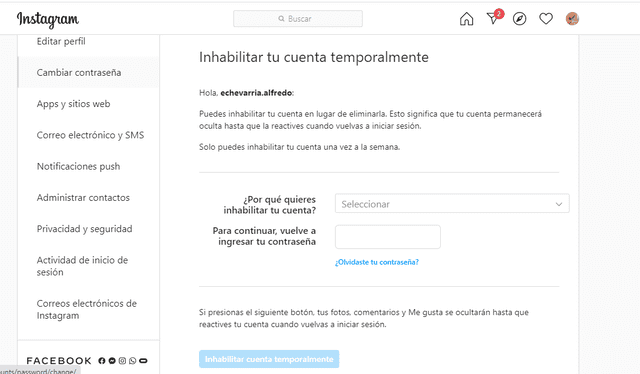Image resolution: width=640 pixels, height=374 pixels.
Task: Open the activity heart icon
Action: (x=546, y=19)
